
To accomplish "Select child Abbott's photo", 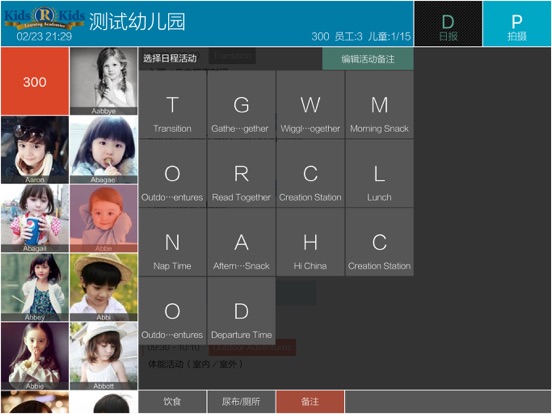I will (x=104, y=356).
